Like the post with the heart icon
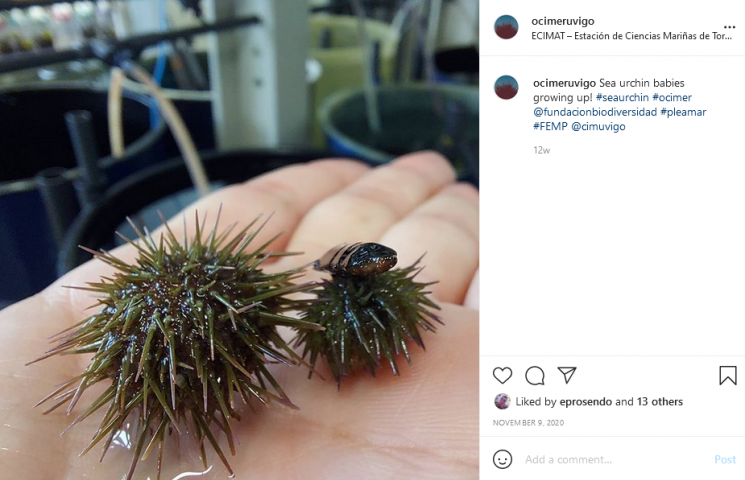Screen dimensions: 745x480 (x=502, y=375)
